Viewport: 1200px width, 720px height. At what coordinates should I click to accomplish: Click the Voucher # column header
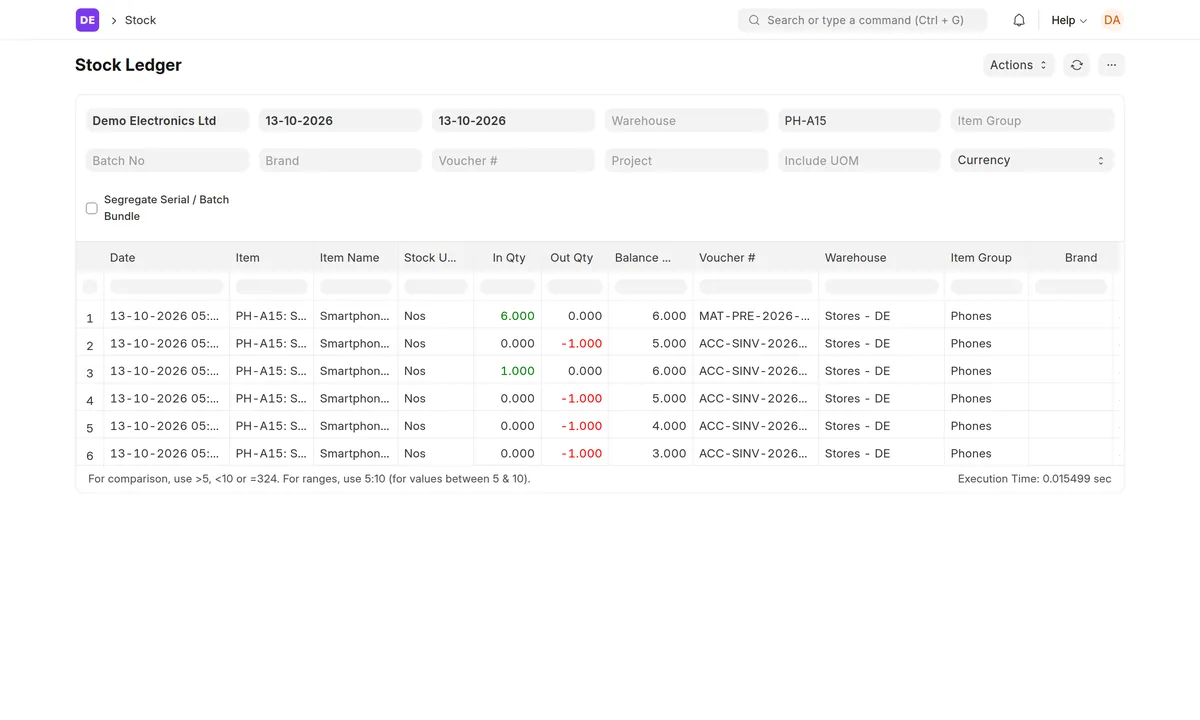(x=755, y=257)
